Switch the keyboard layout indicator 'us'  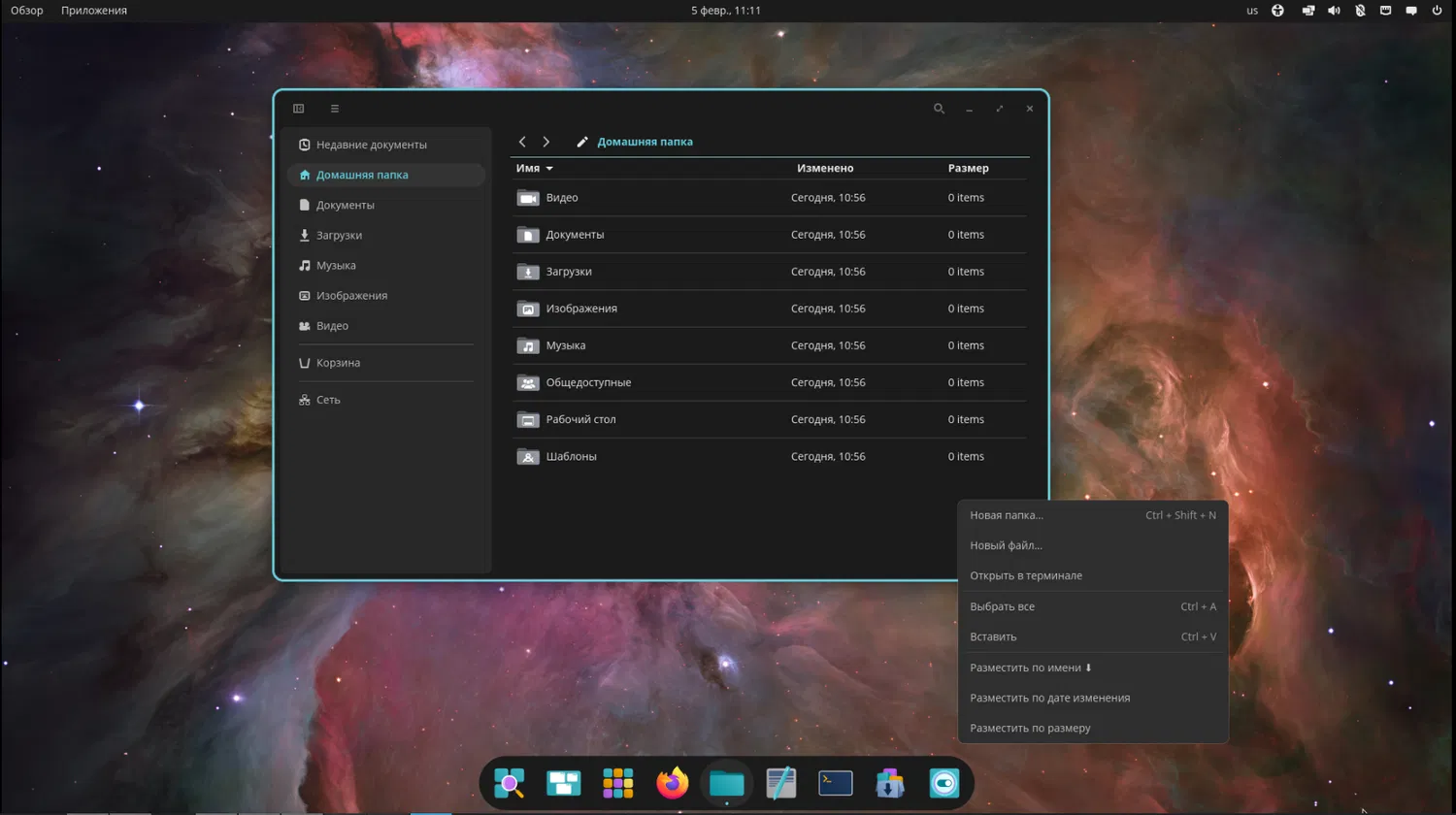[x=1252, y=11]
